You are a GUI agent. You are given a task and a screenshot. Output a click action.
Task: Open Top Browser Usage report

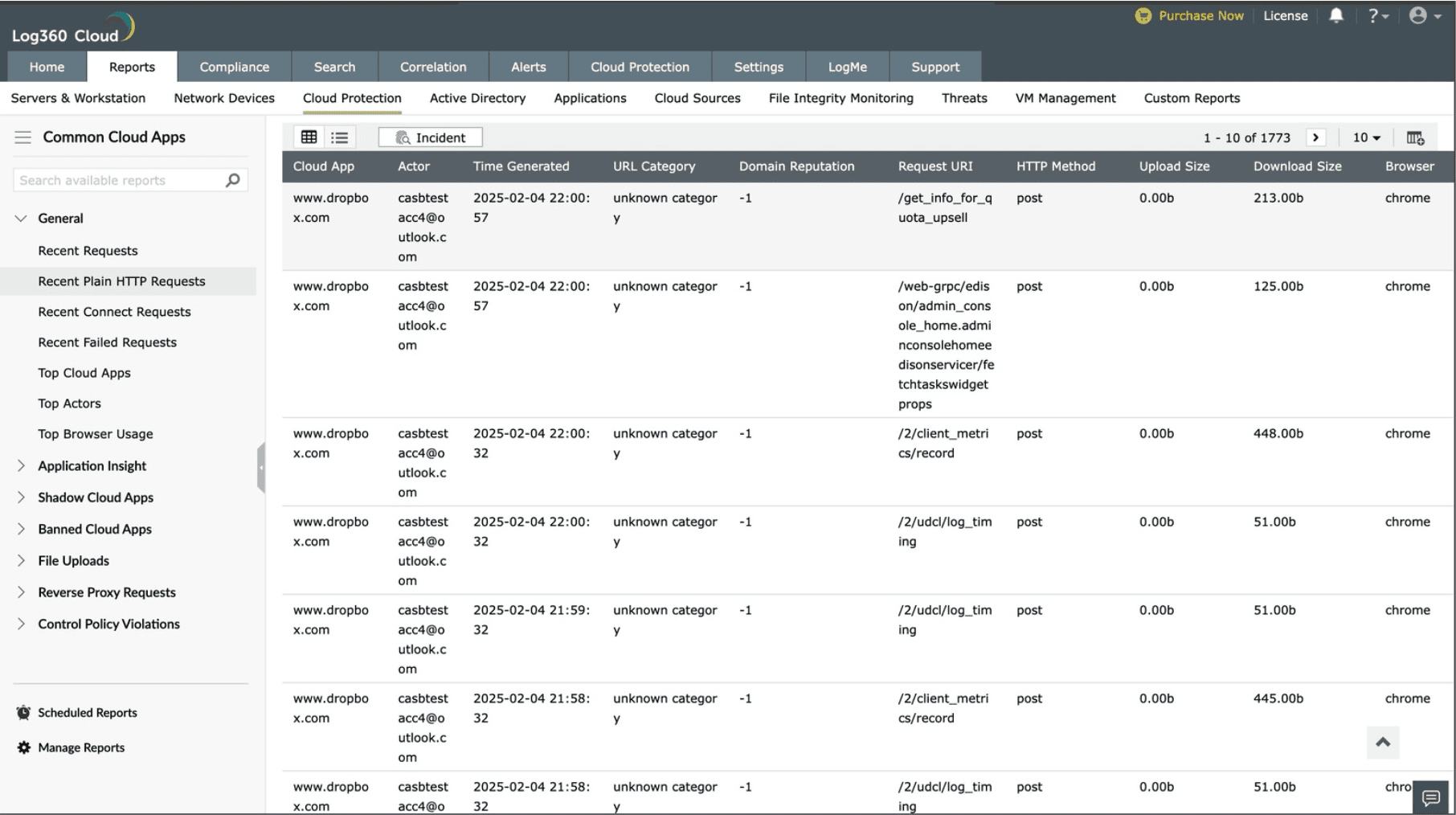(x=95, y=434)
